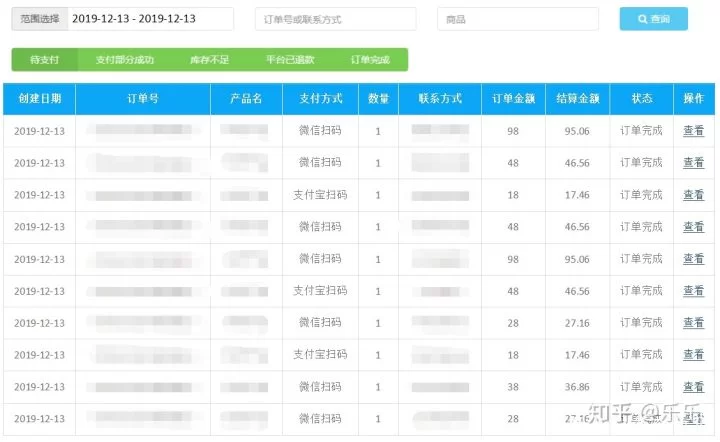
Task: Click the 订单金额 column header
Action: coord(513,99)
